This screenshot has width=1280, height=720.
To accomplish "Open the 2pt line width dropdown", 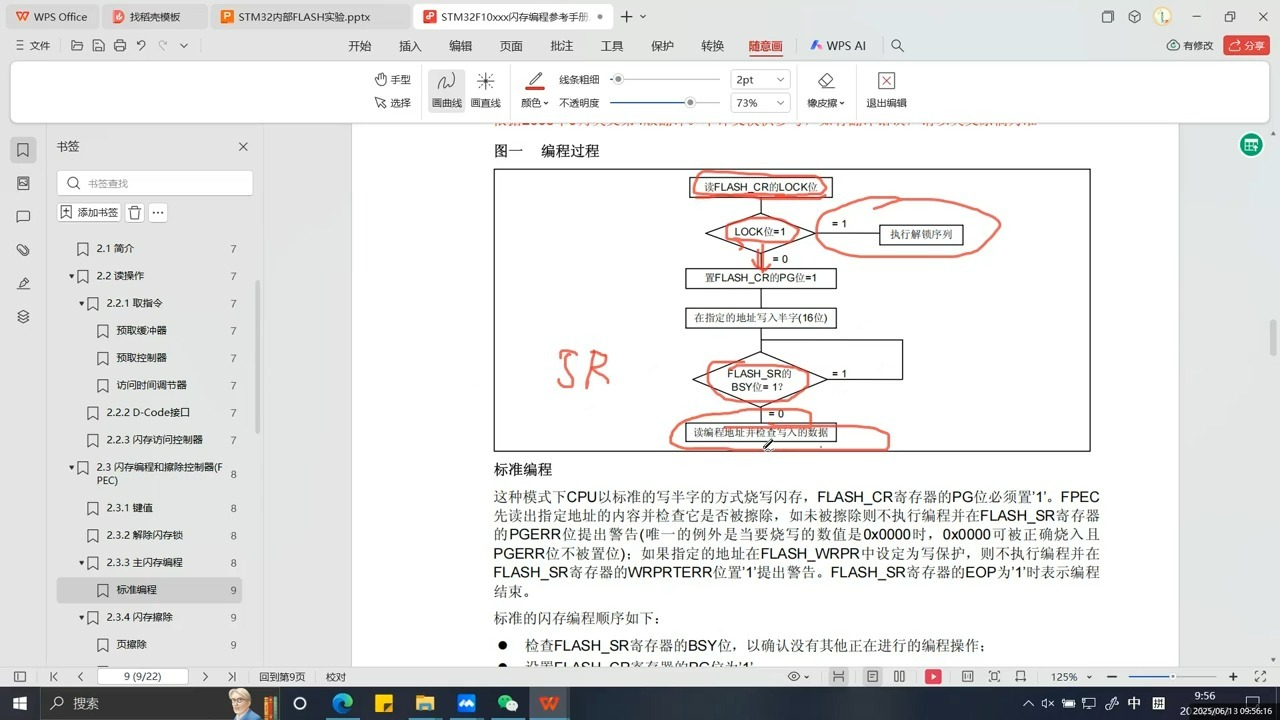I will click(x=761, y=80).
